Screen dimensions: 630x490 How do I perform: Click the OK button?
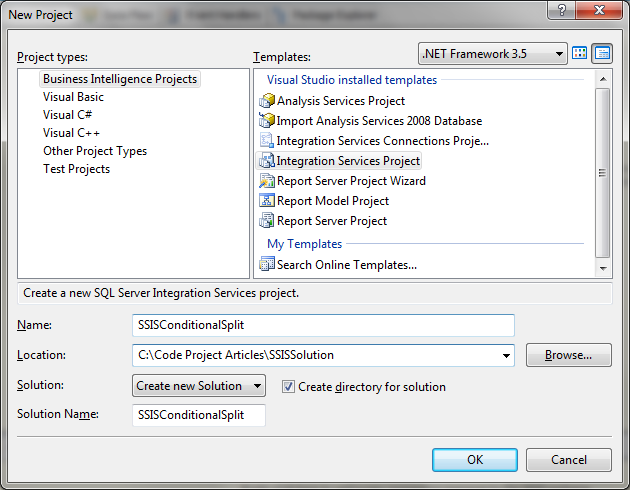[x=475, y=460]
